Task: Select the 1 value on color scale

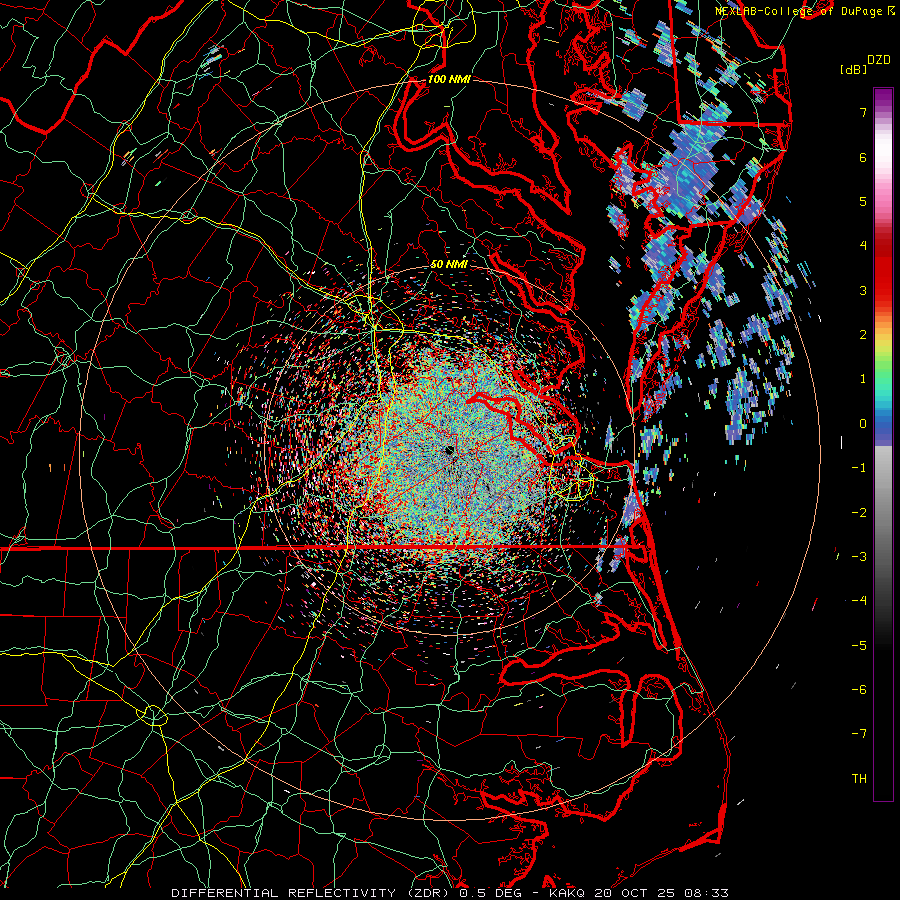Action: pos(863,379)
